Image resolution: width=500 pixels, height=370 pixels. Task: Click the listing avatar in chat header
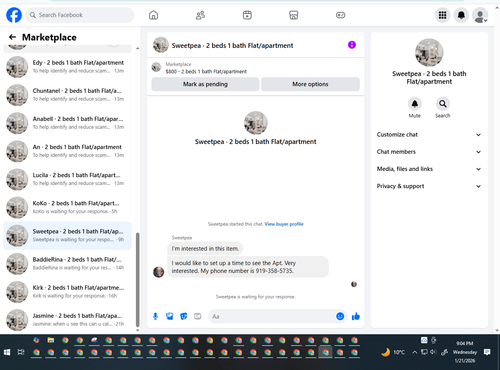click(161, 45)
